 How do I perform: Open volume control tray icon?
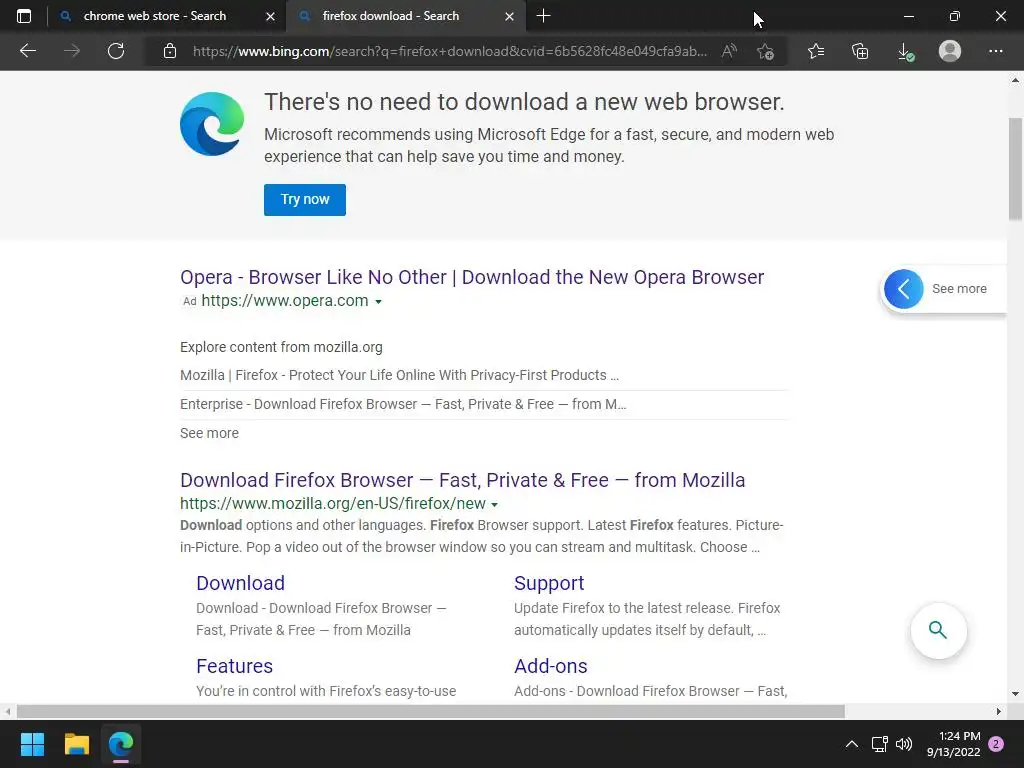click(904, 744)
